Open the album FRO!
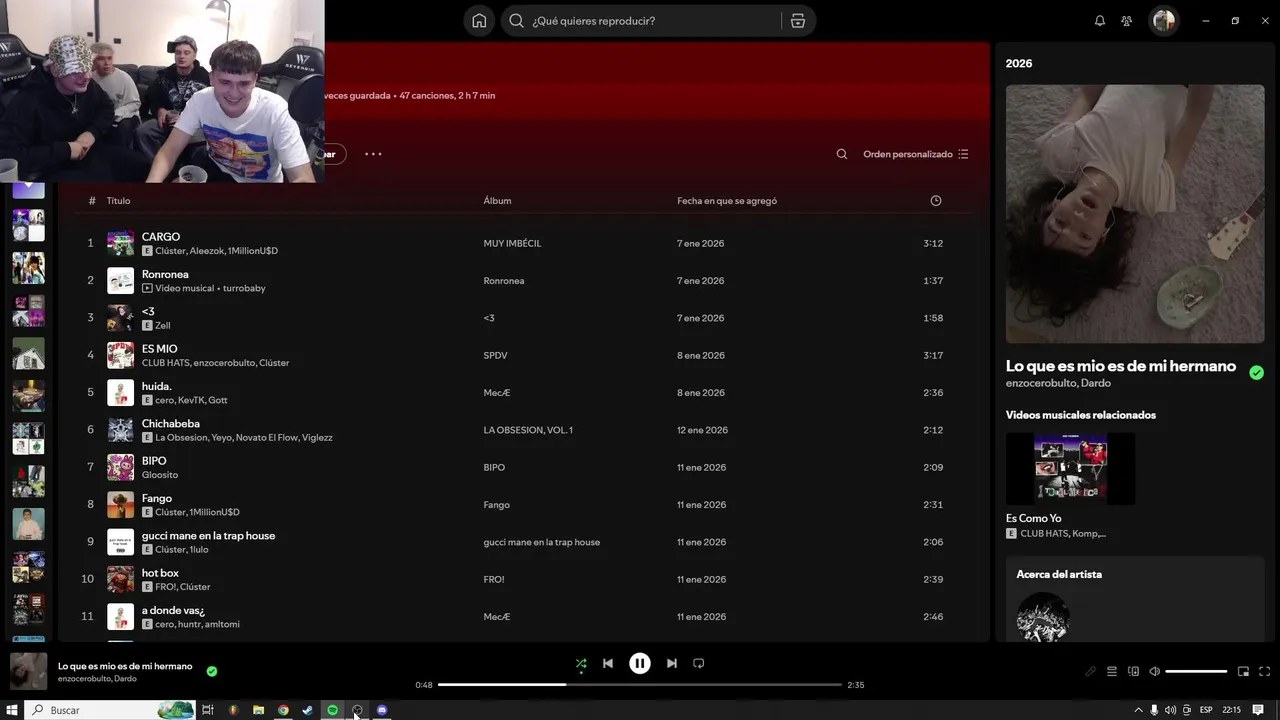This screenshot has height=720, width=1280. (x=494, y=580)
